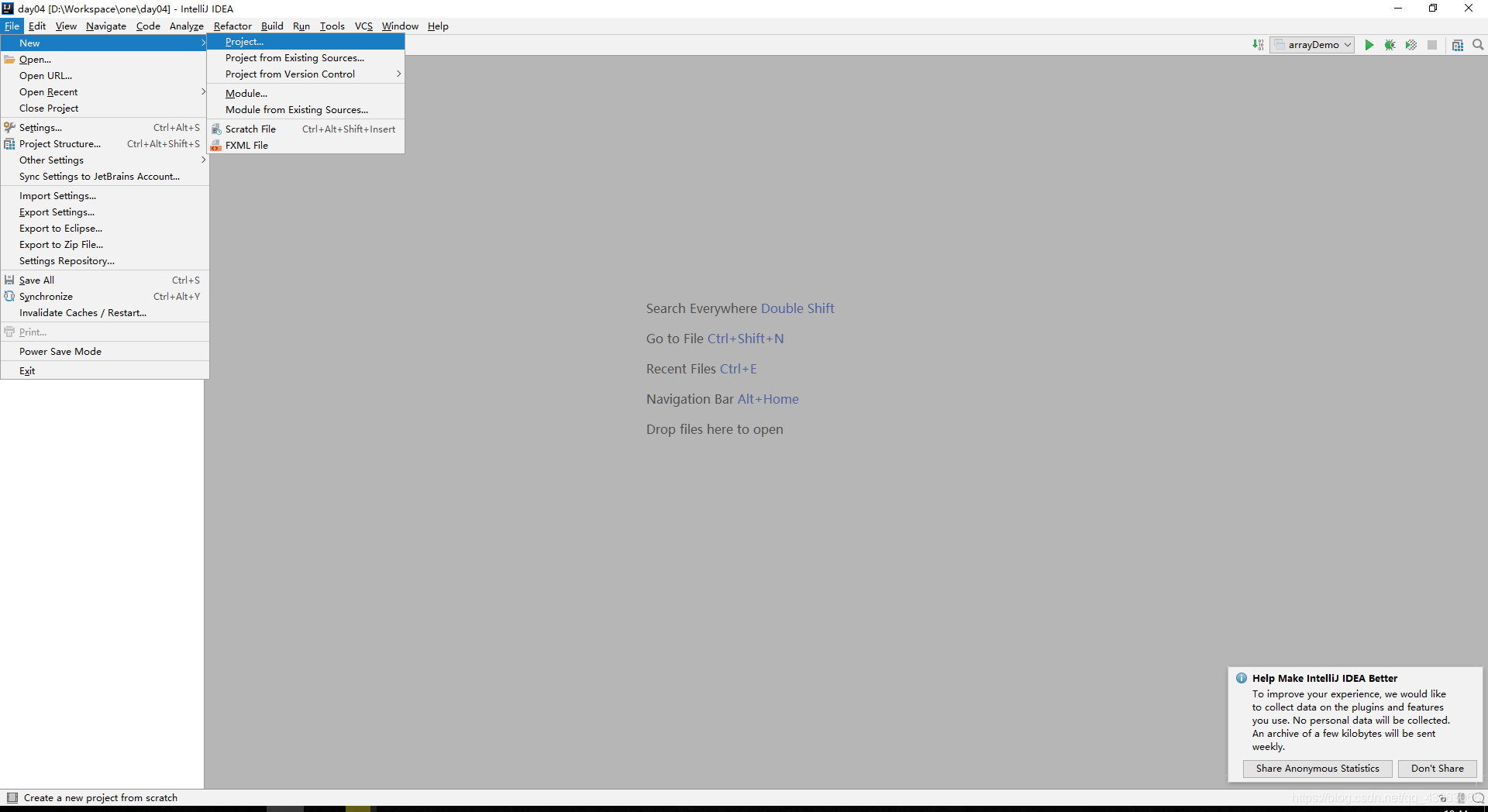This screenshot has width=1488, height=812.
Task: Click Don't Share button
Action: coord(1438,769)
